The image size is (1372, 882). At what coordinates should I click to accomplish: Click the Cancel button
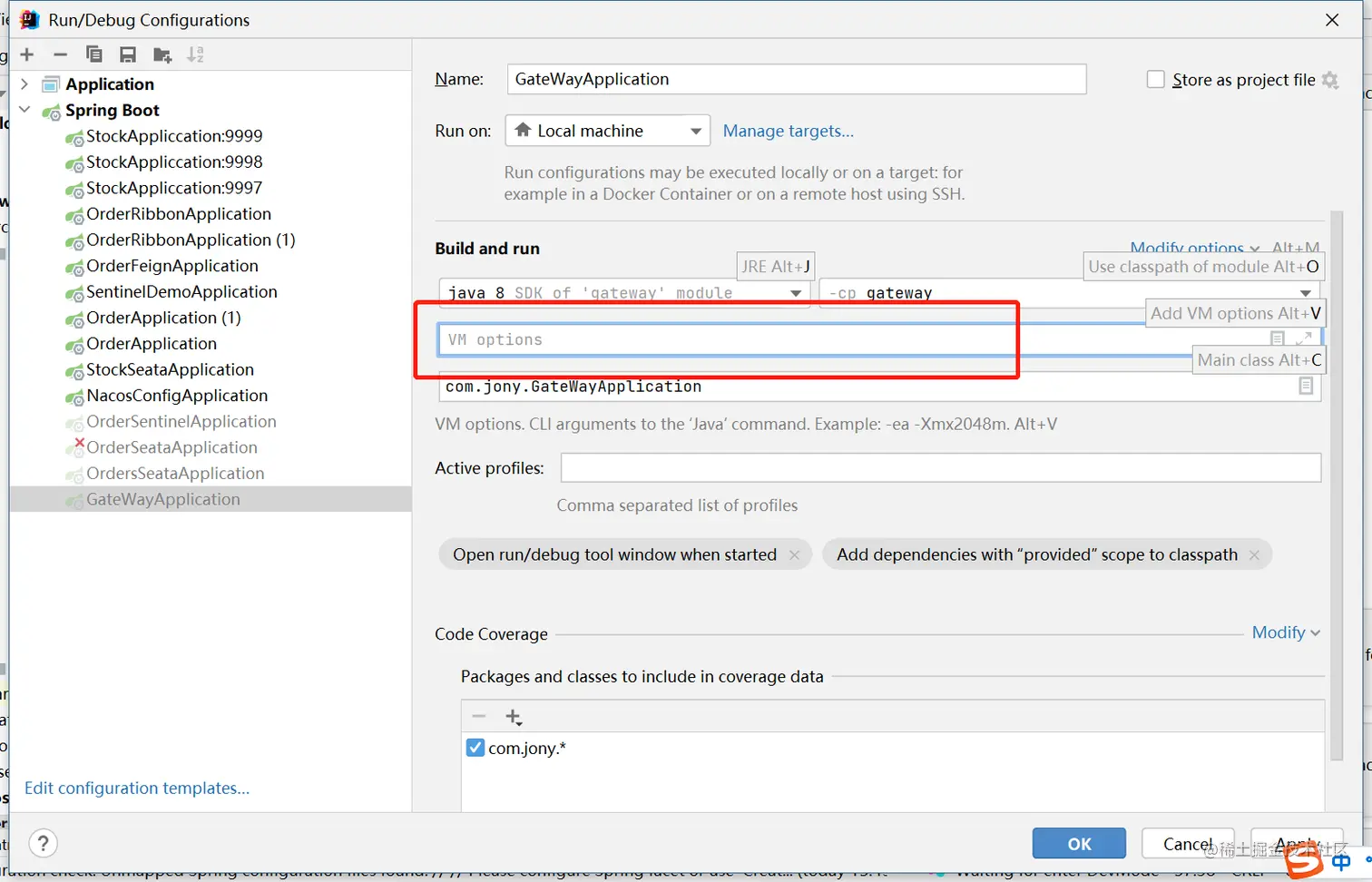1188,844
